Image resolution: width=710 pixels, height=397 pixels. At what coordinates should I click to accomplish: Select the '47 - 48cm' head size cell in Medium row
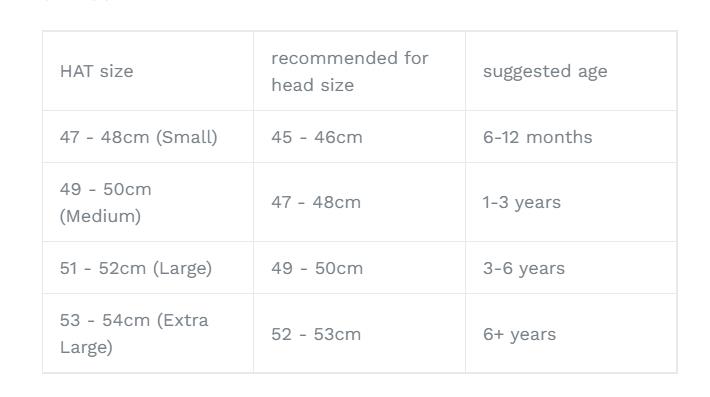[x=360, y=202]
